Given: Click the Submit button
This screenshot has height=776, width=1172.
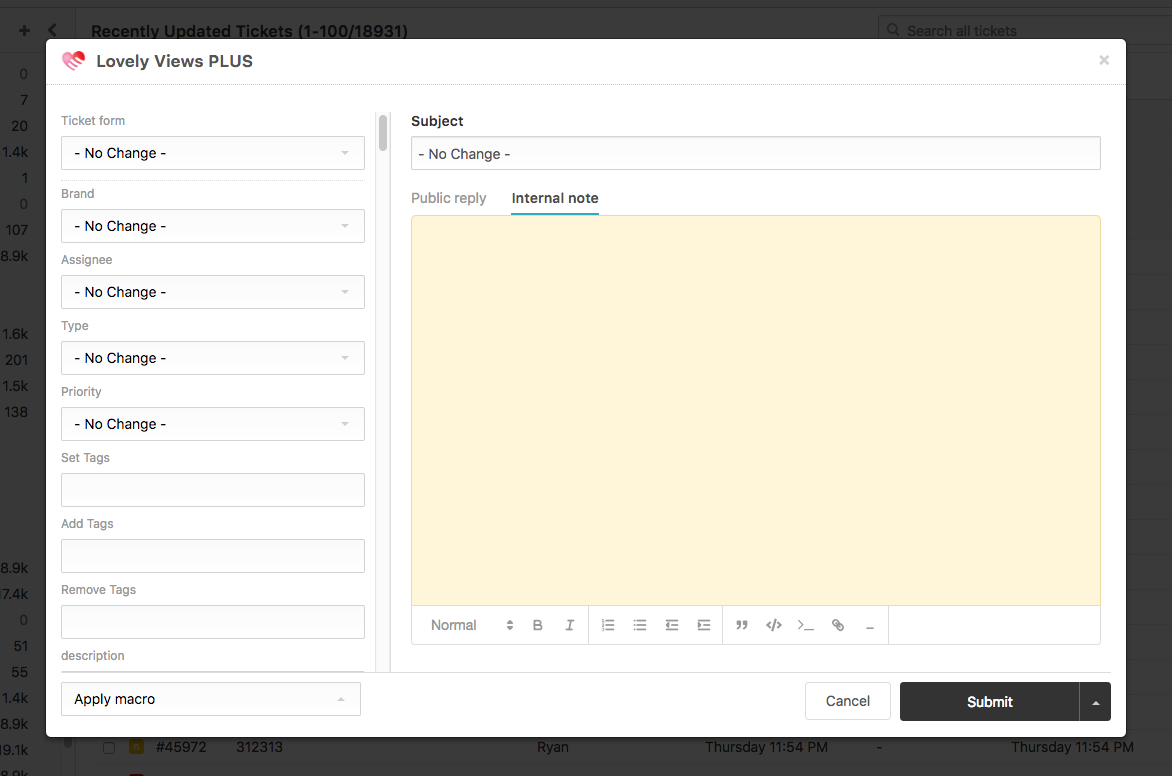Looking at the screenshot, I should tap(990, 701).
